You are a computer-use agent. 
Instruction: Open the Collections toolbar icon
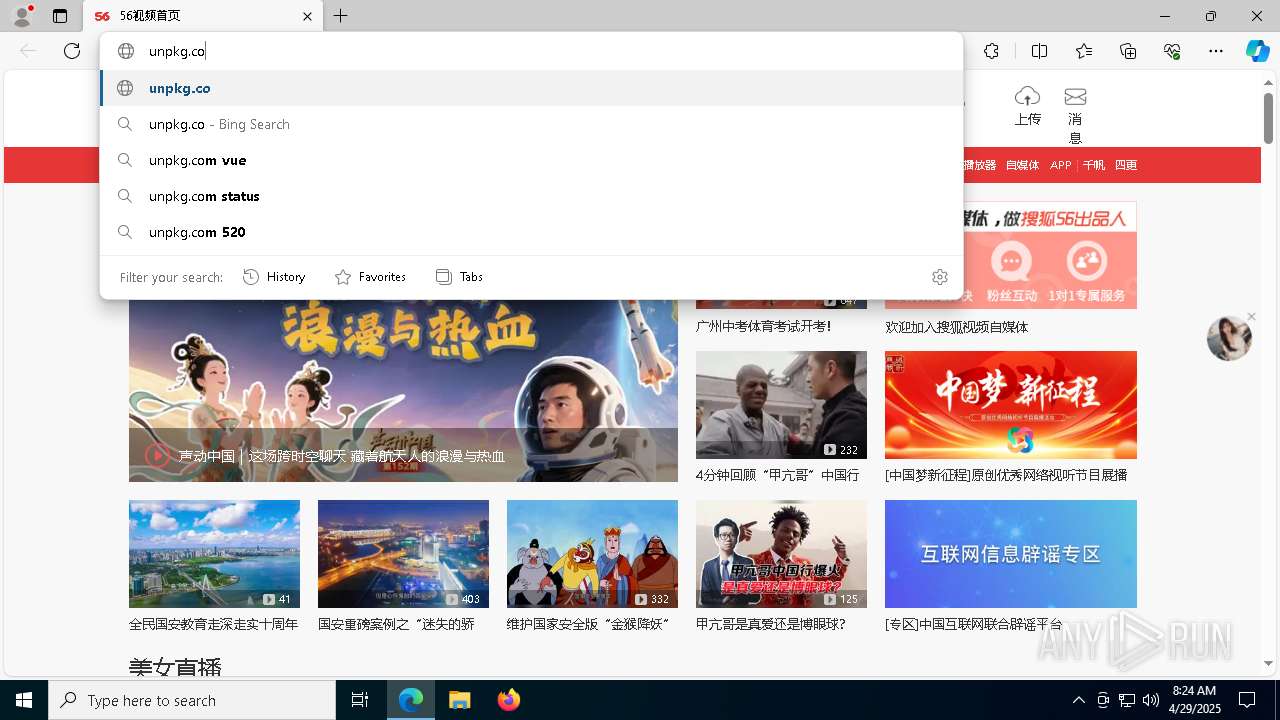1128,51
